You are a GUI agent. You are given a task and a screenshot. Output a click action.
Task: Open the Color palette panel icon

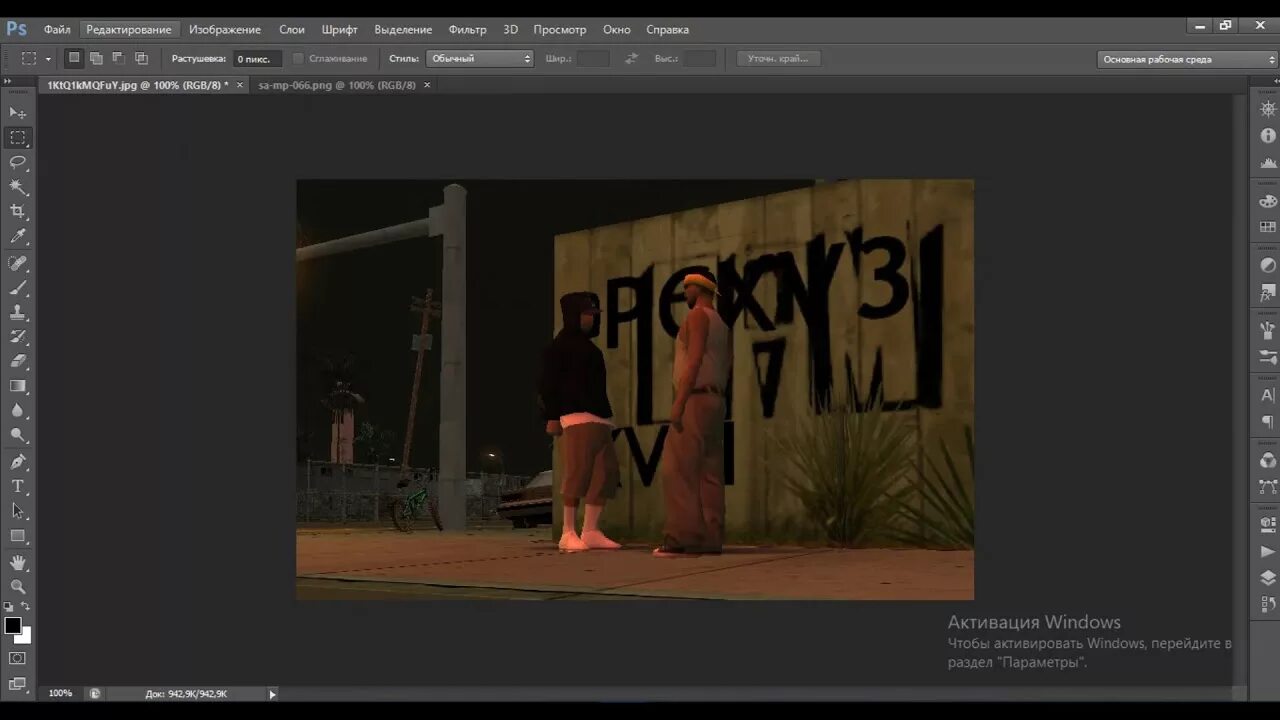tap(1268, 201)
